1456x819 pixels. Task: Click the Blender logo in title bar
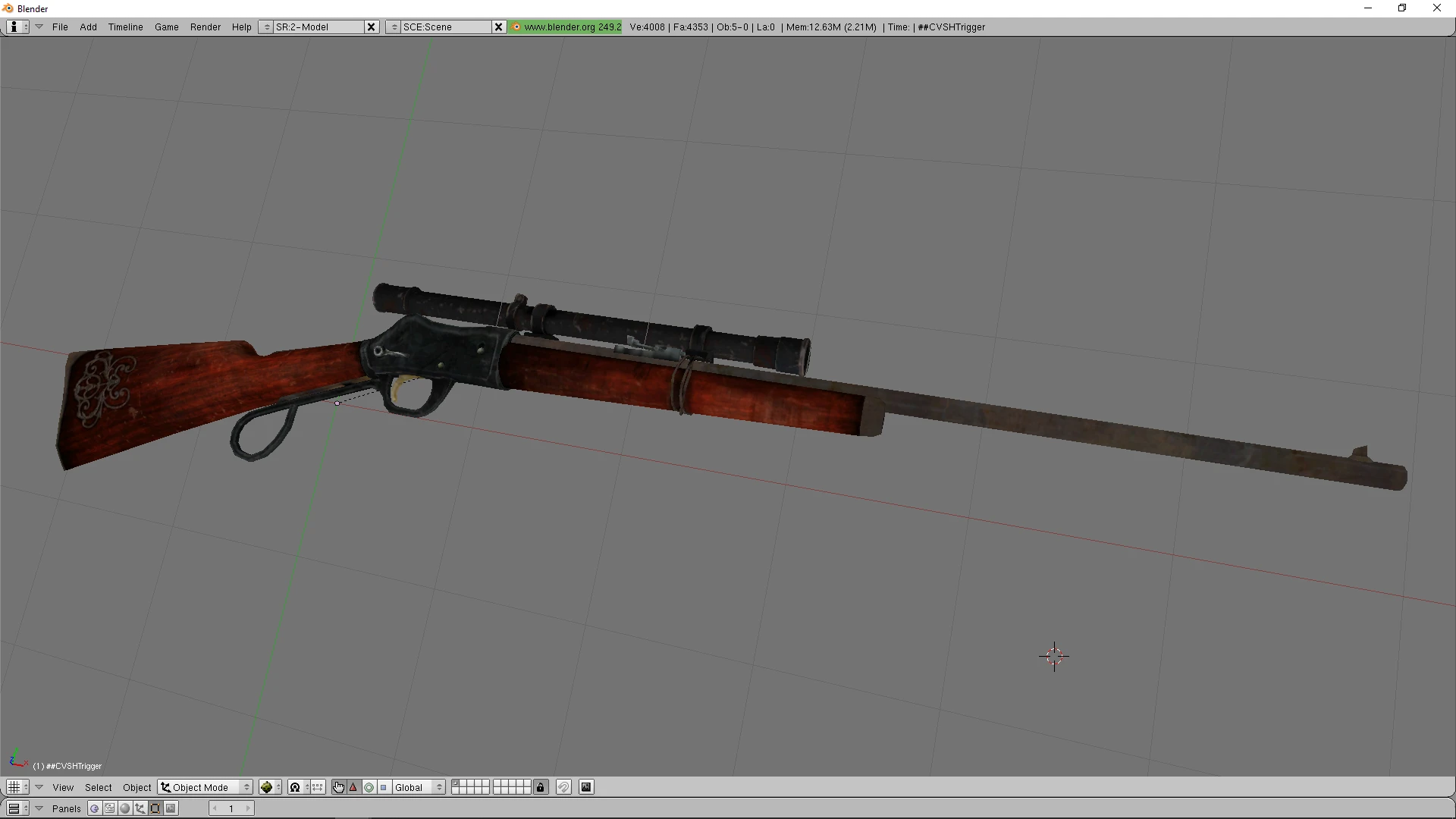coord(8,8)
